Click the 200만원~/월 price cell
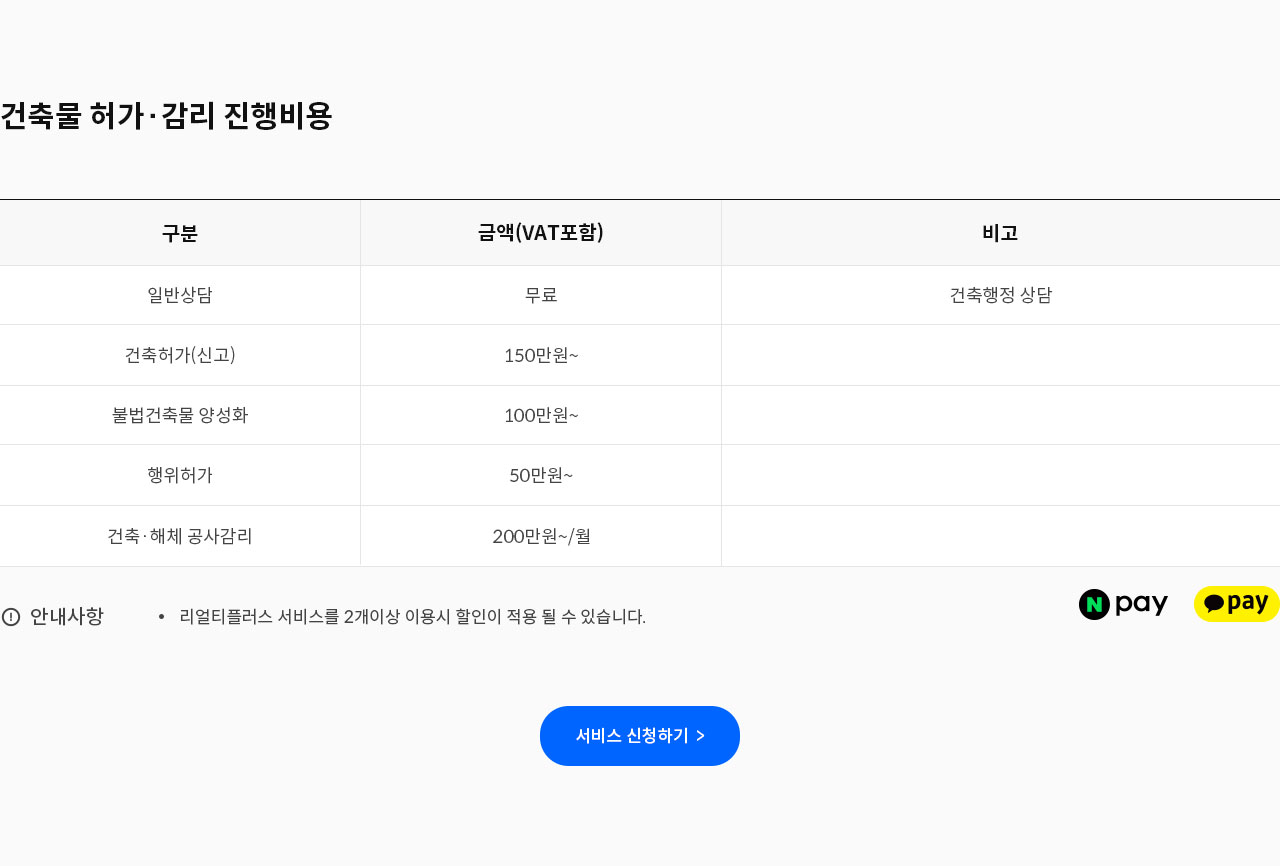1280x866 pixels. 541,536
